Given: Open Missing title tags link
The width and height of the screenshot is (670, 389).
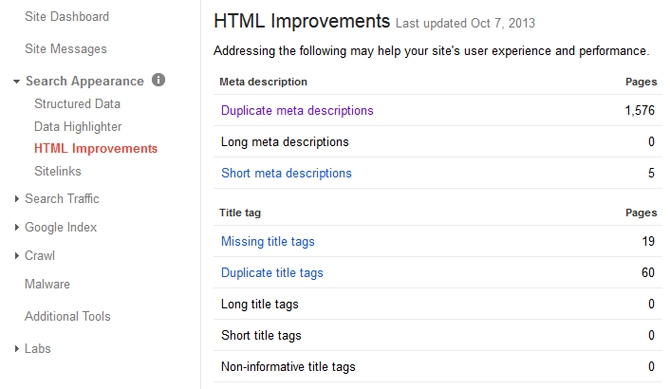Looking at the screenshot, I should point(267,242).
